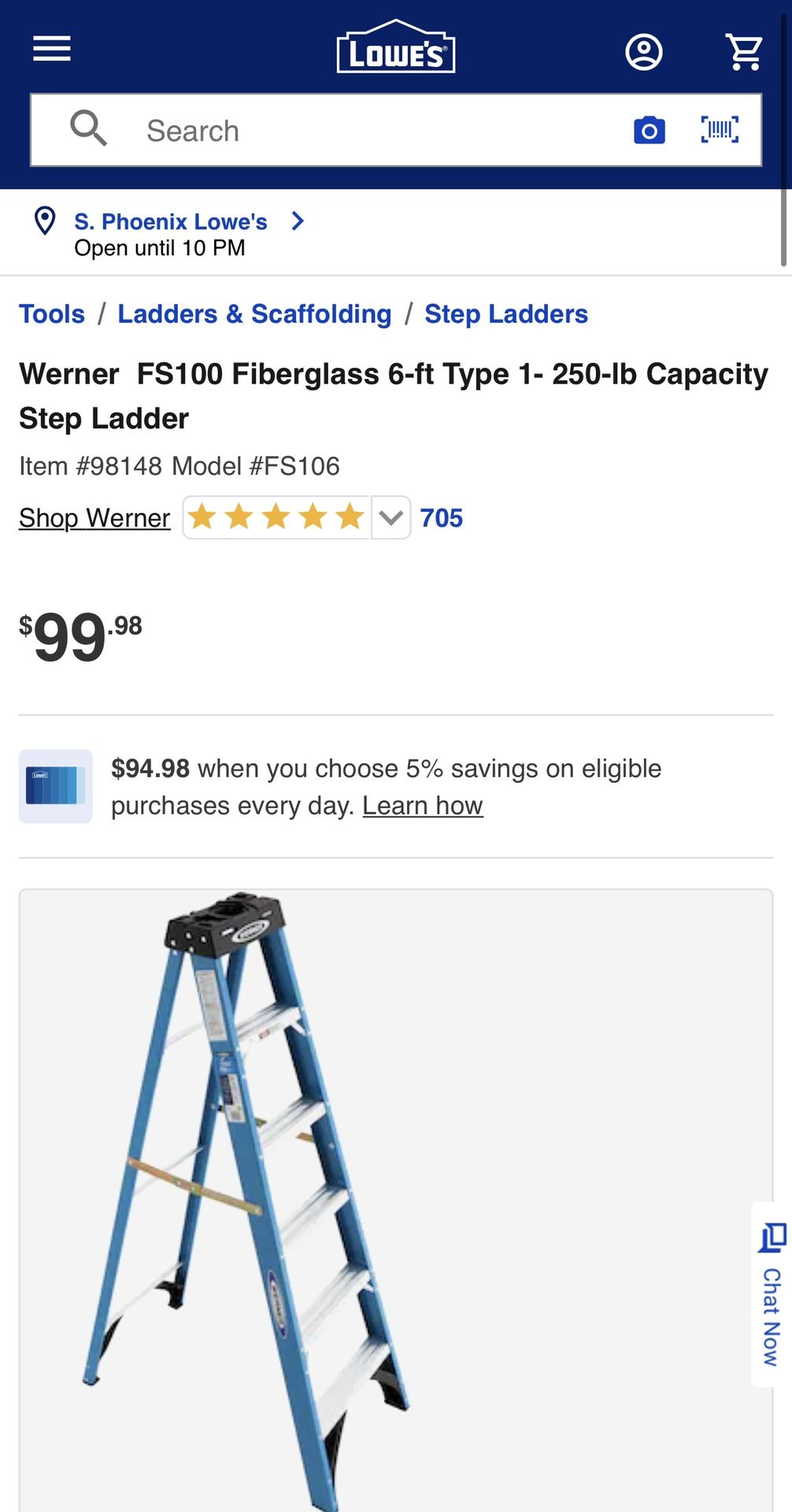Expand the star ratings dropdown arrow
This screenshot has width=792, height=1512.
pos(390,517)
